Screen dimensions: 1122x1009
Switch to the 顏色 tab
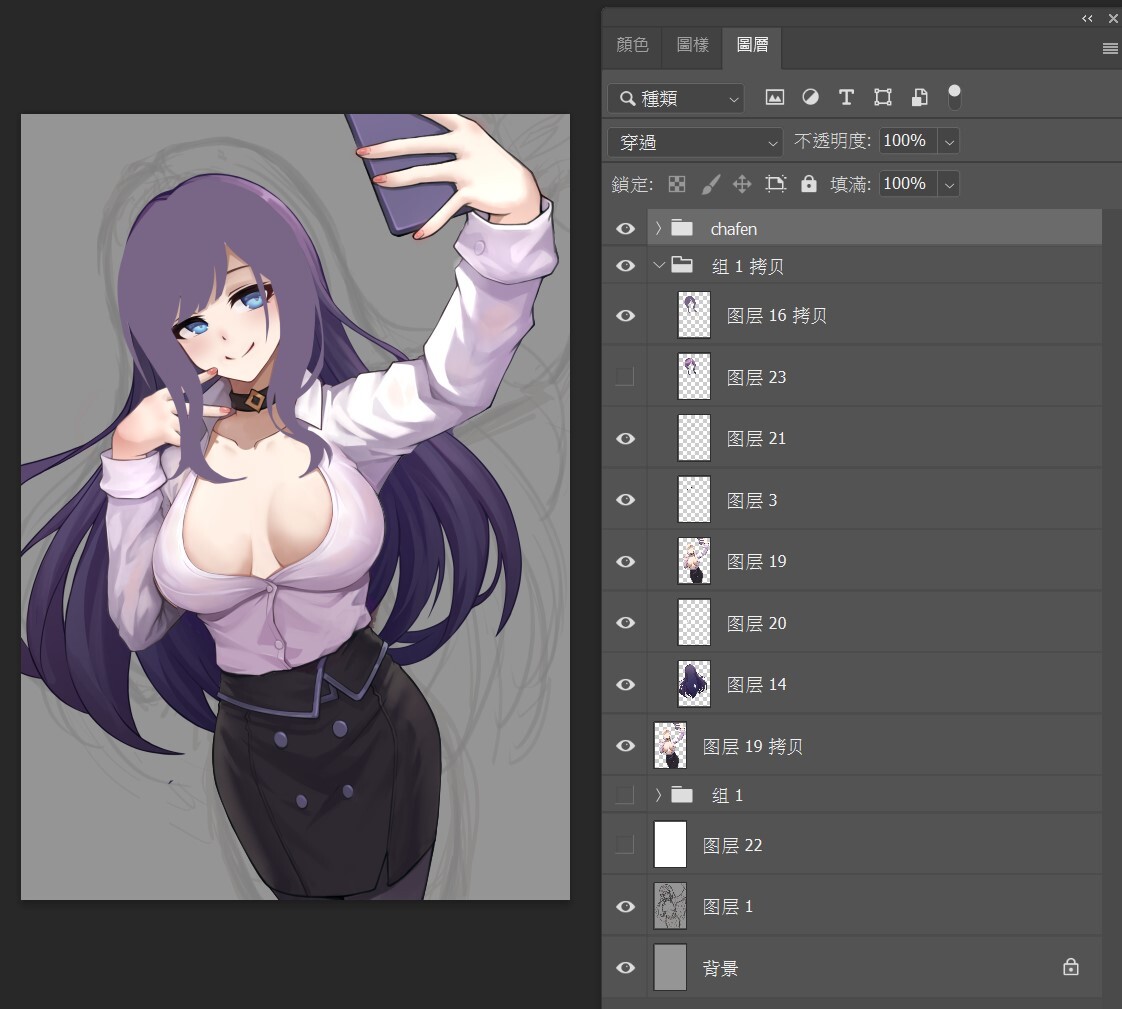(632, 45)
